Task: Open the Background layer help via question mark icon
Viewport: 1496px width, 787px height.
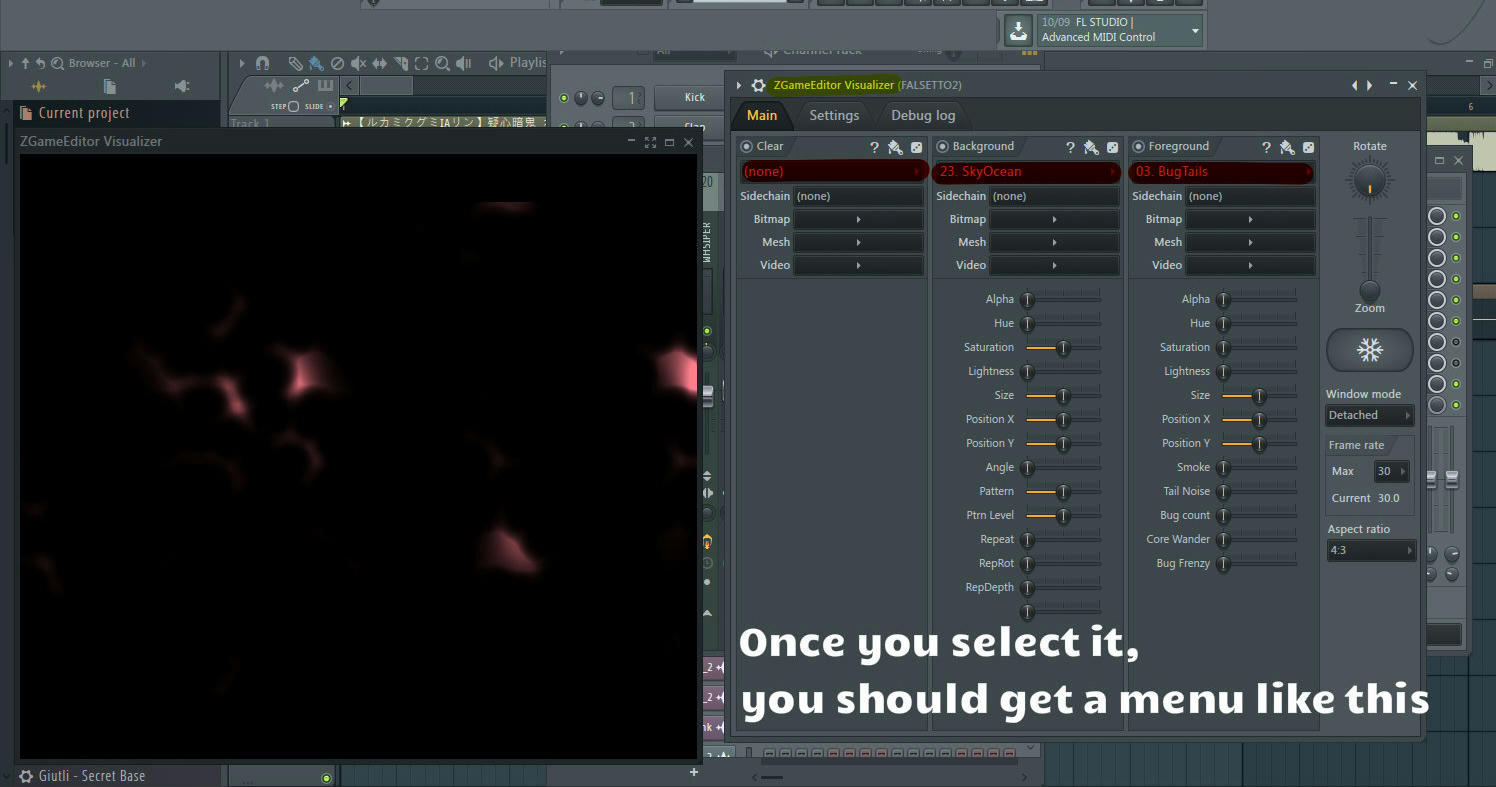Action: (1071, 146)
